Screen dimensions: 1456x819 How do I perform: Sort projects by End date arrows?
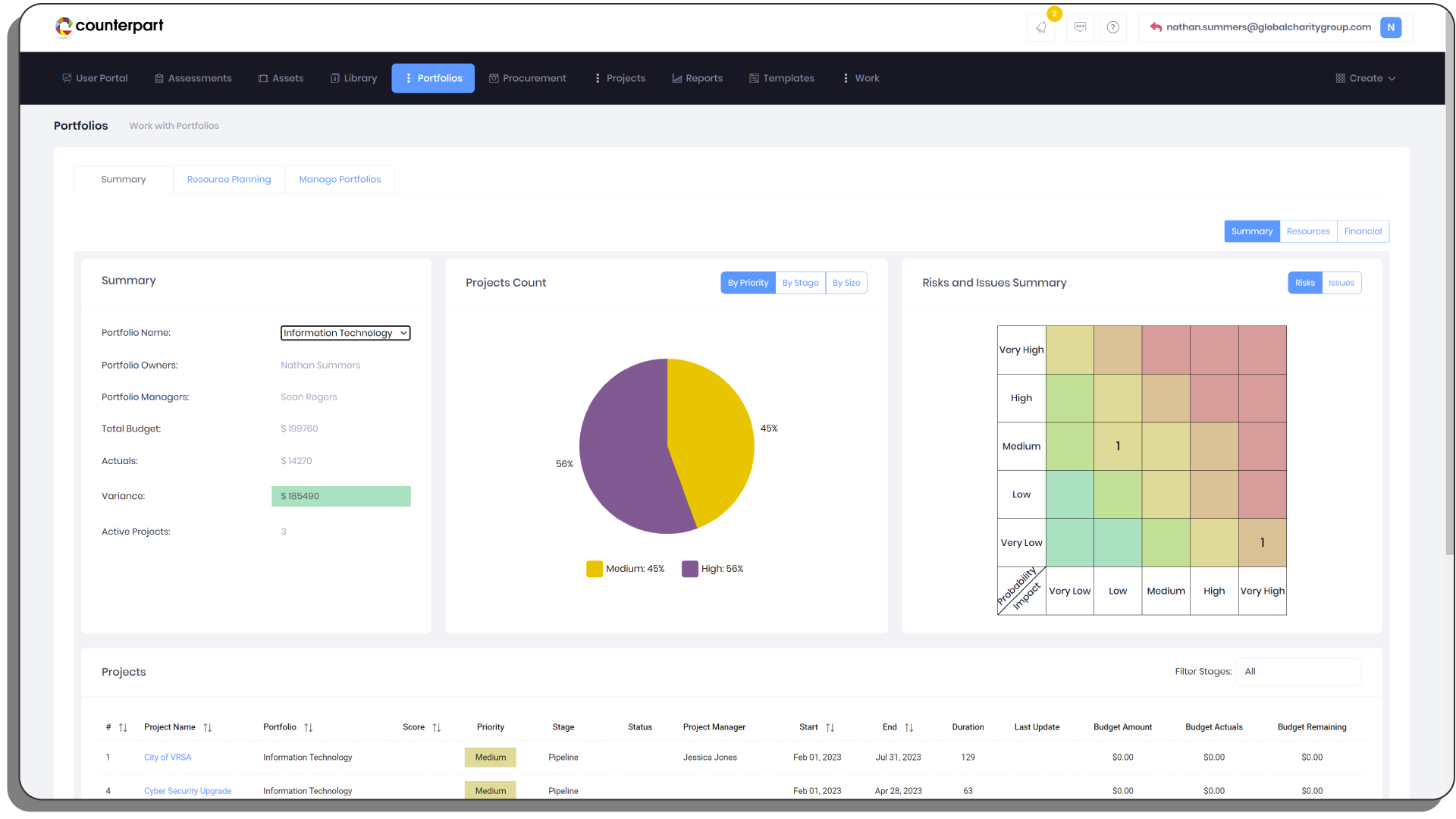[x=908, y=727]
